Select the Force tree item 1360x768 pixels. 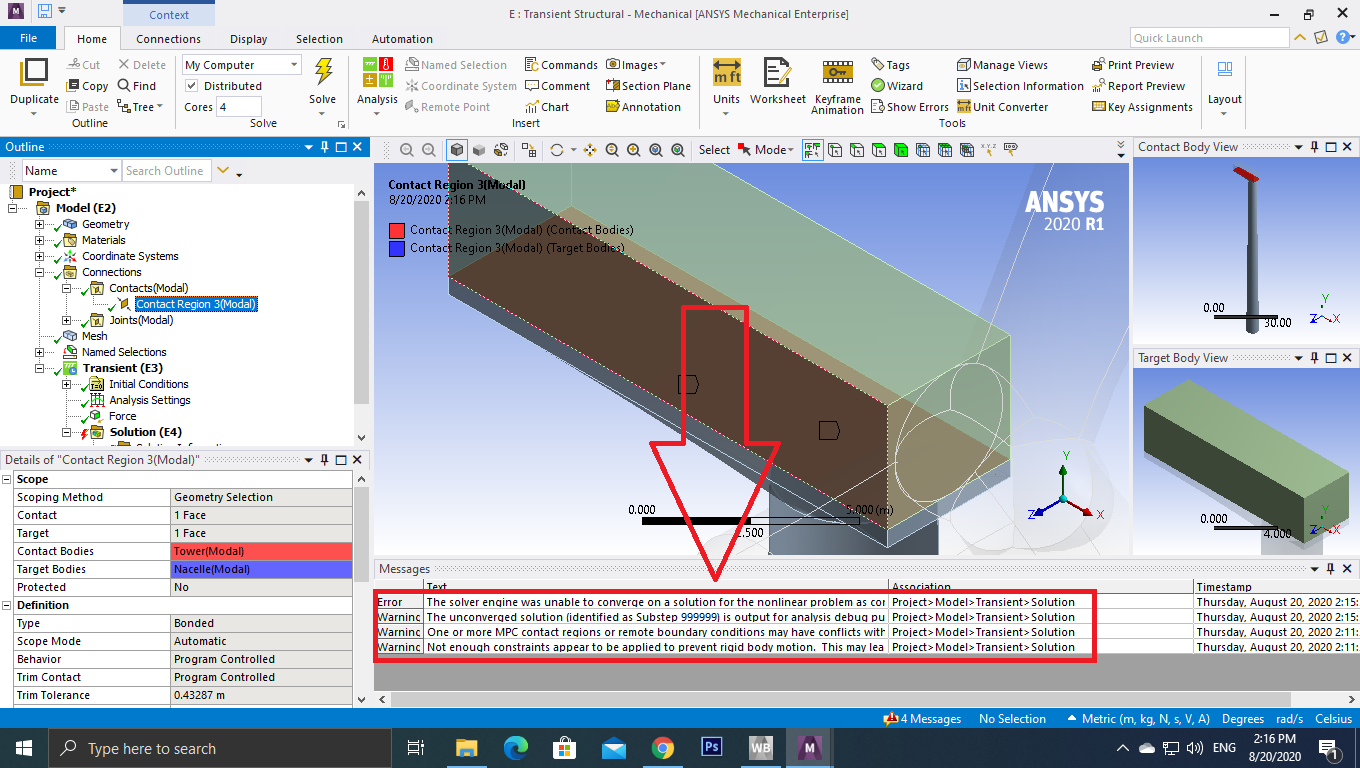tap(122, 416)
